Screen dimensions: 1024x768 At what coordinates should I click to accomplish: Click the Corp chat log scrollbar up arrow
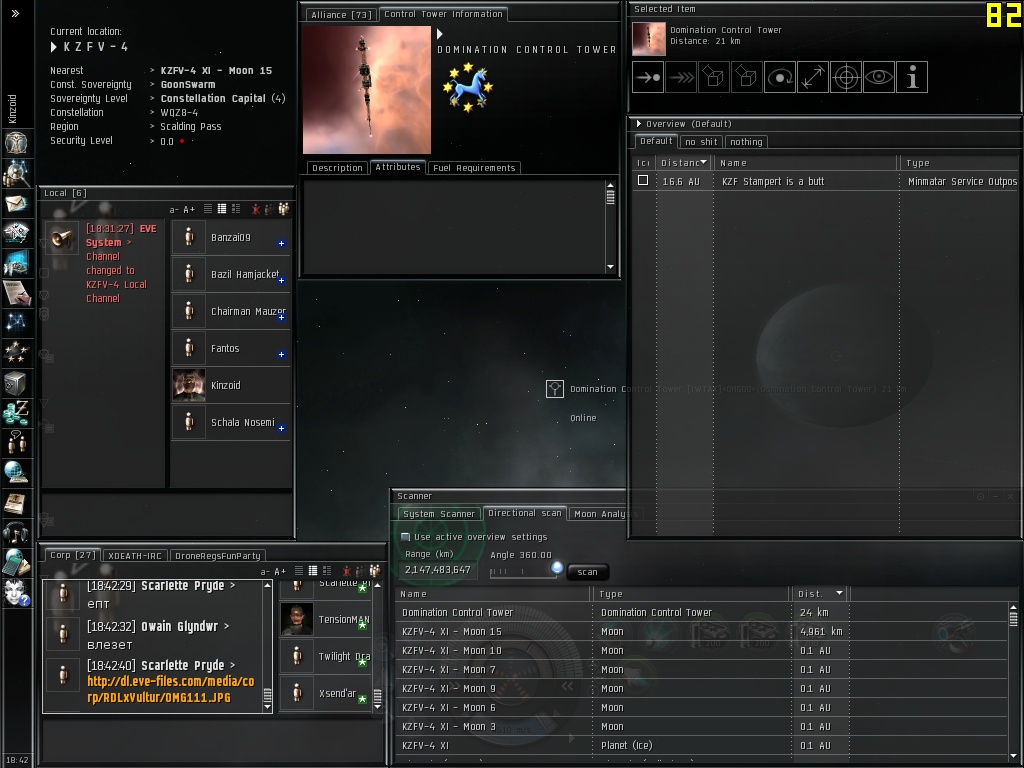click(267, 586)
